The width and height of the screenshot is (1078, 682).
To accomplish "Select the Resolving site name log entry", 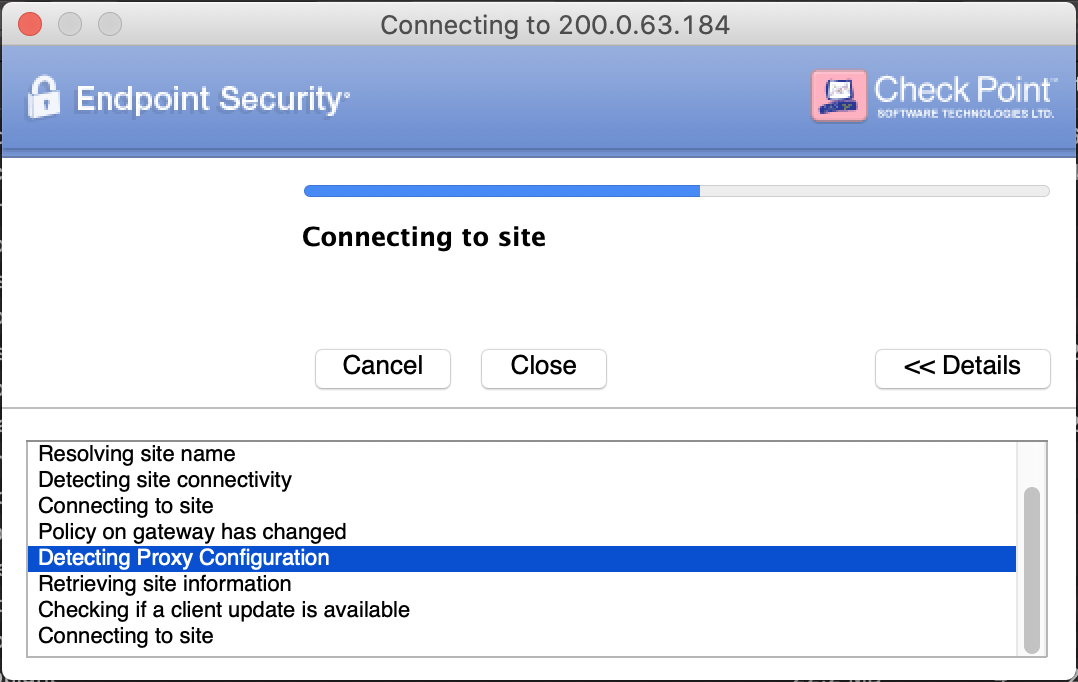I will pyautogui.click(x=136, y=454).
